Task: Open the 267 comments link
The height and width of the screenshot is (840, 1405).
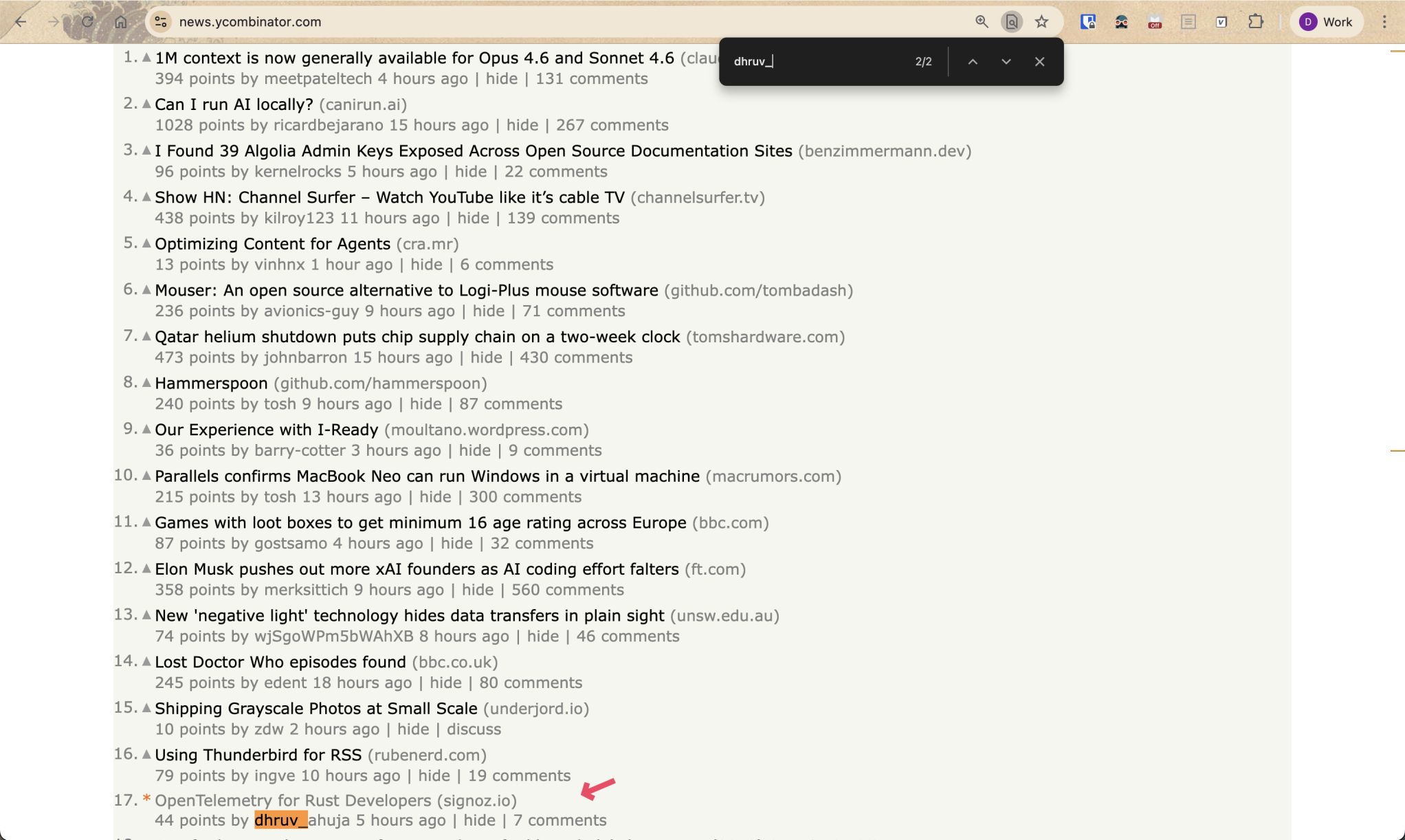Action: point(612,125)
